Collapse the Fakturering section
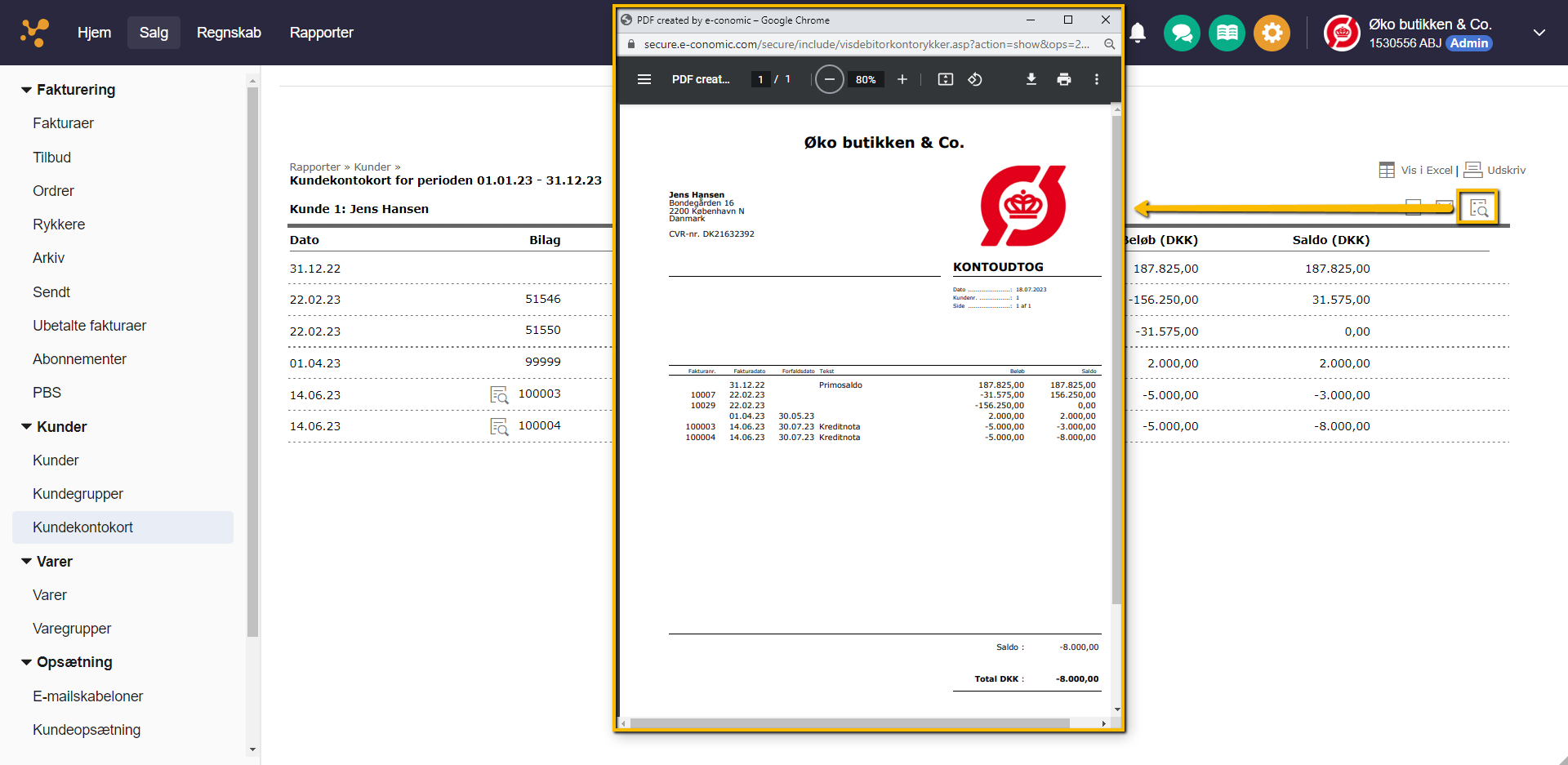 pos(27,90)
